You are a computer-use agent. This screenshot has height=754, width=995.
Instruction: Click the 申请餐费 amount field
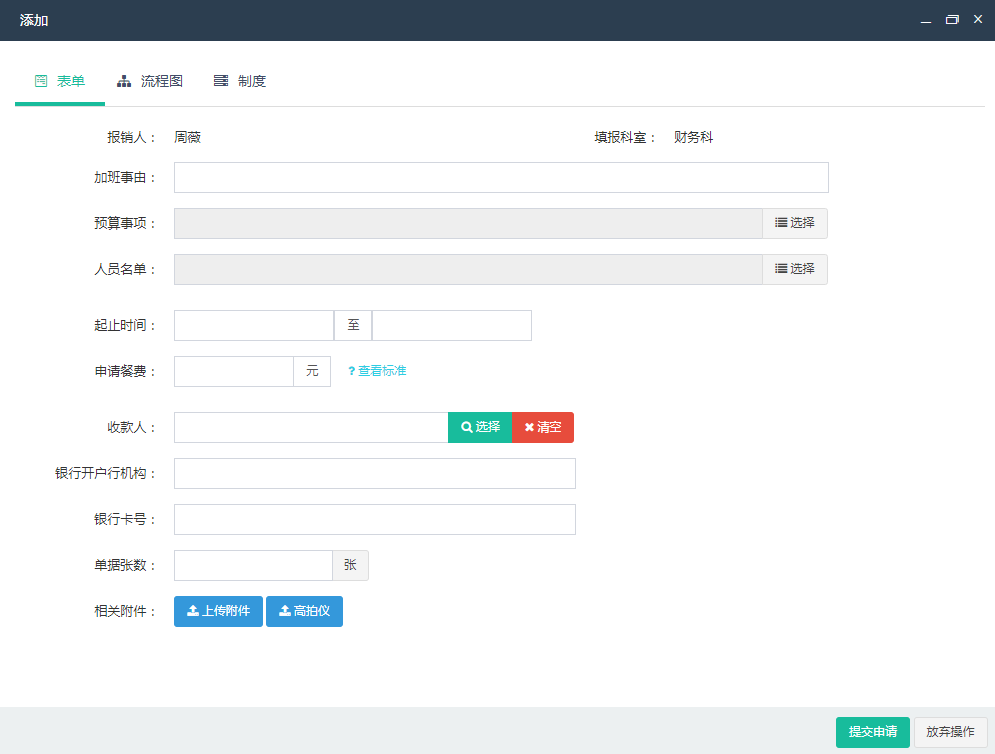234,371
